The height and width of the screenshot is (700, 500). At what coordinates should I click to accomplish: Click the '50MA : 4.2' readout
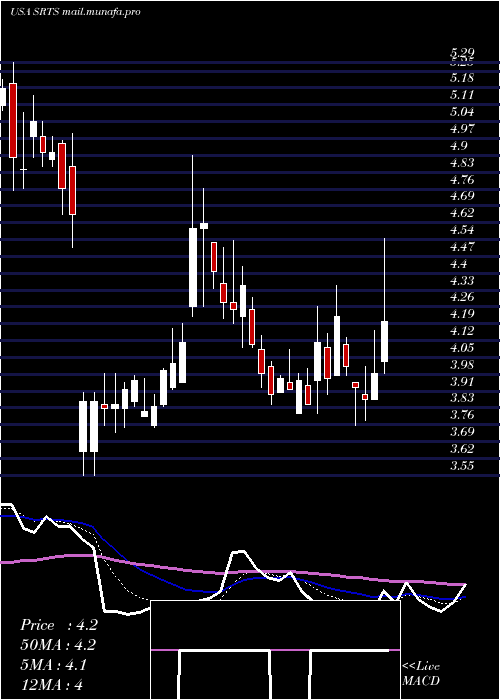click(x=58, y=645)
